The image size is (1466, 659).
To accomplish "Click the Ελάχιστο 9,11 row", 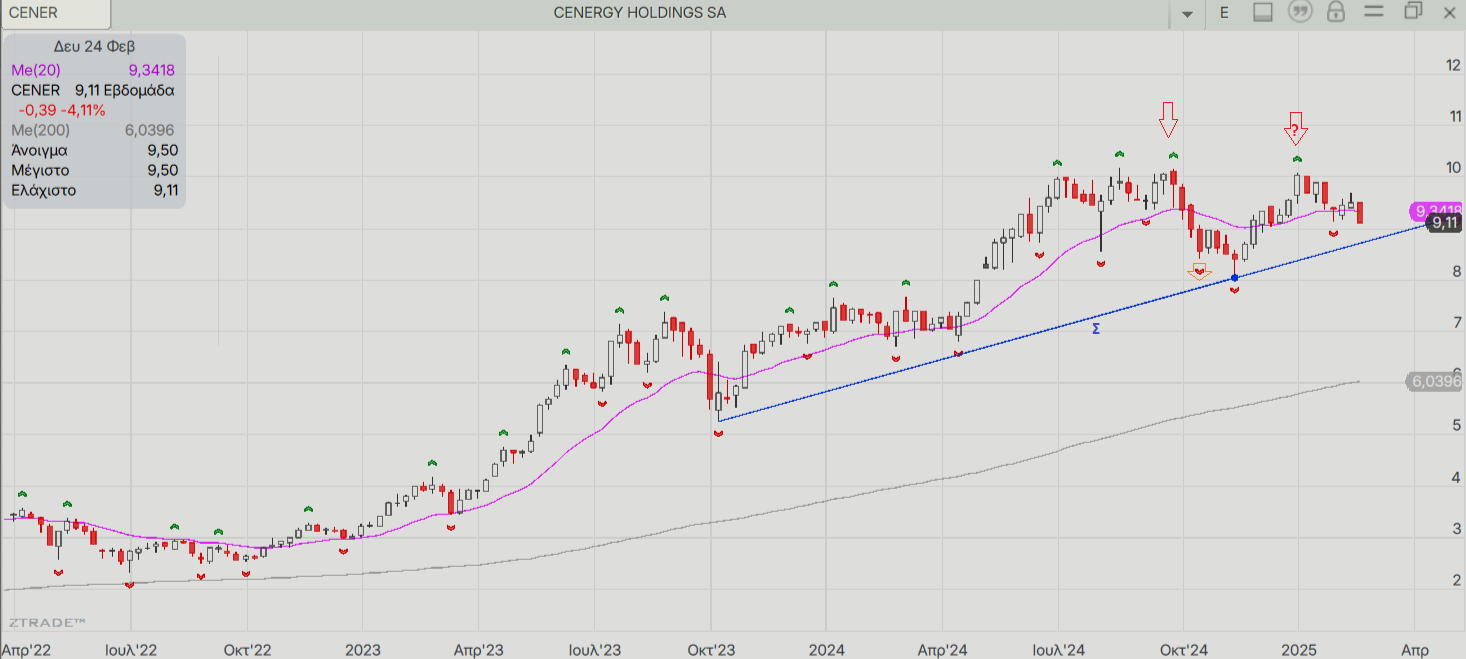I will (x=94, y=190).
